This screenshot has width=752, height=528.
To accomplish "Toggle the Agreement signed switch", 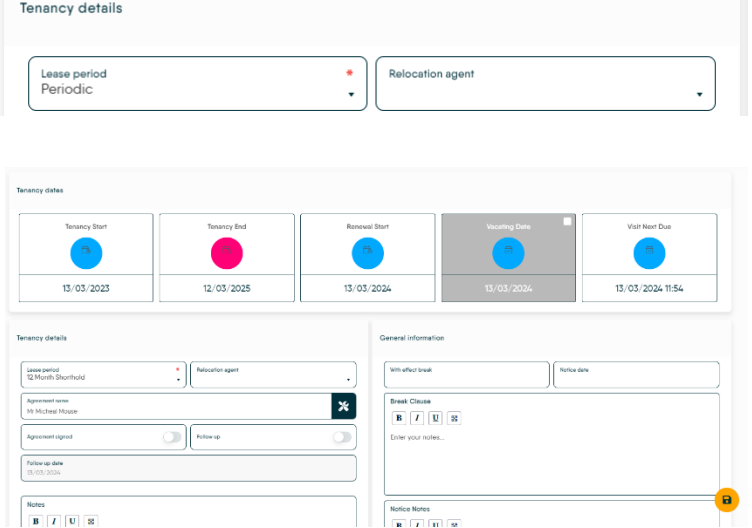I will coord(173,437).
